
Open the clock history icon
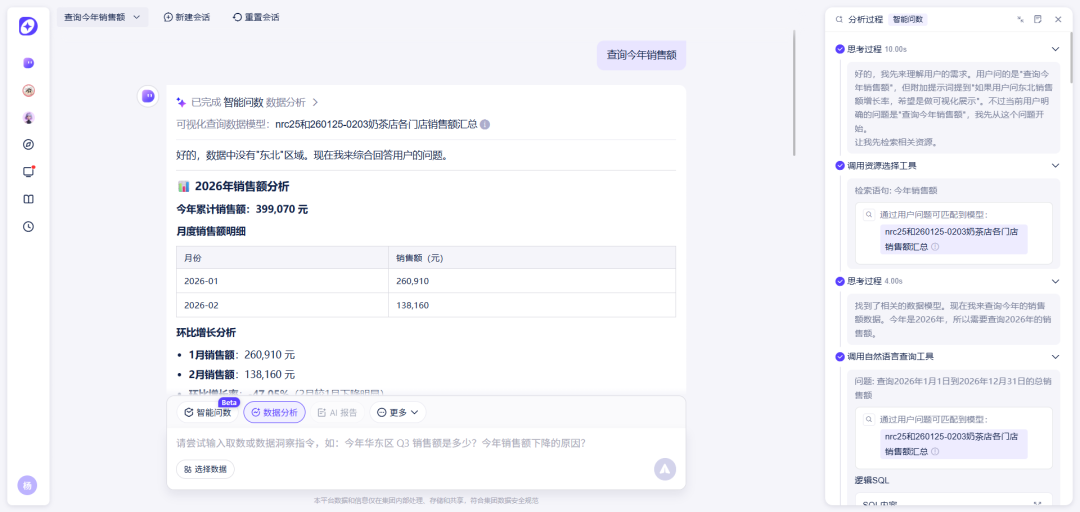pyautogui.click(x=28, y=226)
